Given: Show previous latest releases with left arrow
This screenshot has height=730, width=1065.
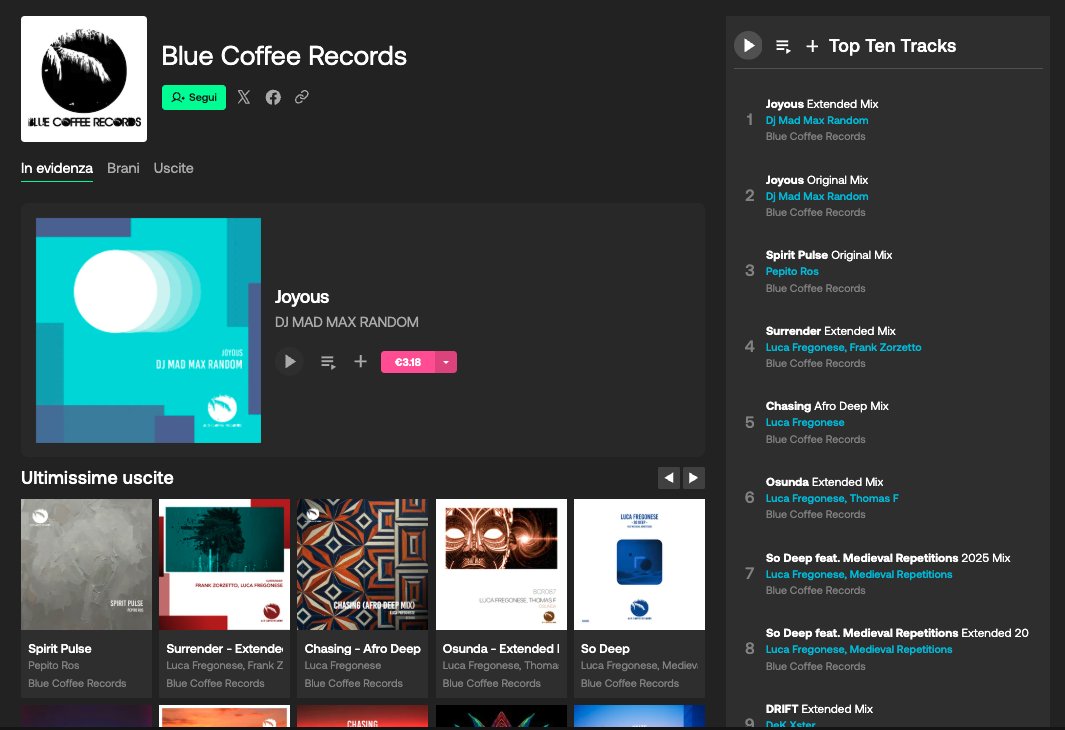Looking at the screenshot, I should [x=669, y=478].
